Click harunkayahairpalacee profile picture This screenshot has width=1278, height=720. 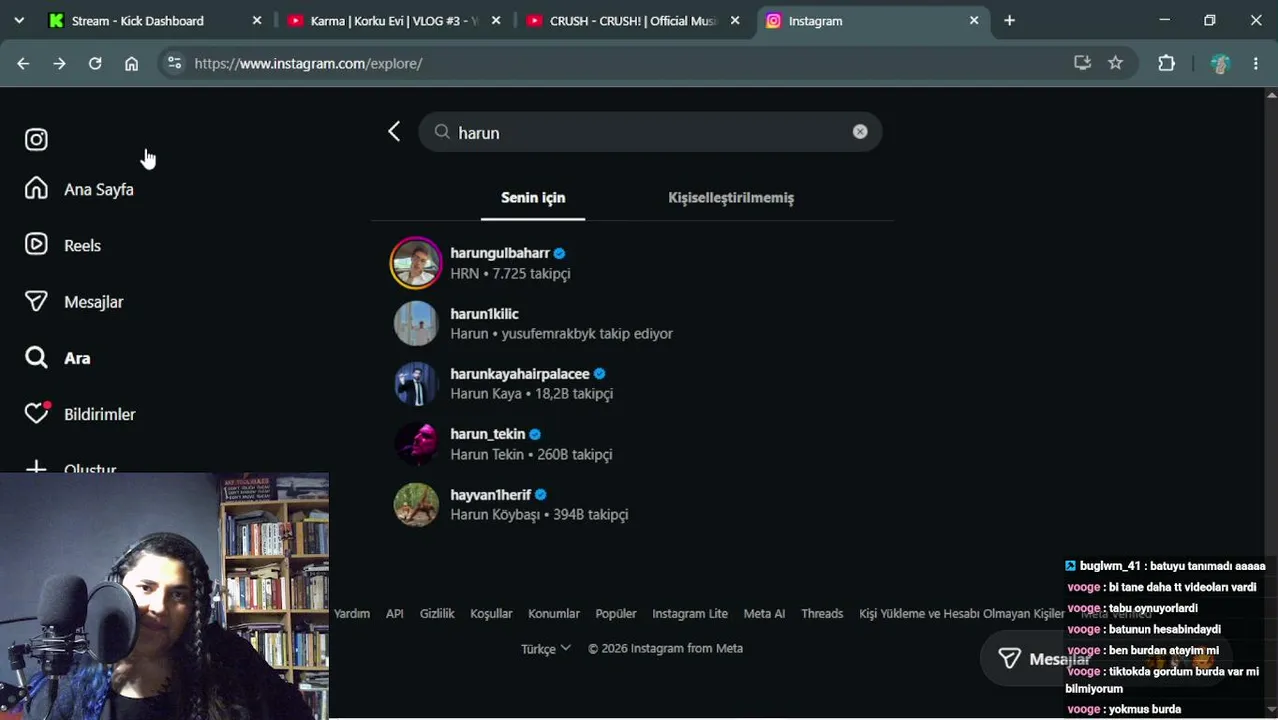[x=416, y=383]
